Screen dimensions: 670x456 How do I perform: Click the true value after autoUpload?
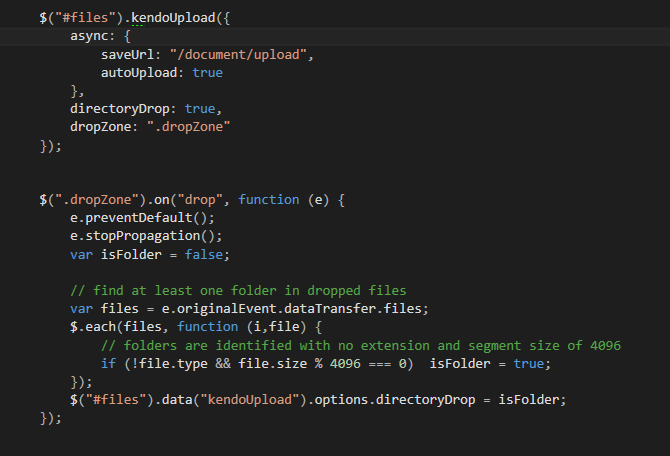pos(207,73)
